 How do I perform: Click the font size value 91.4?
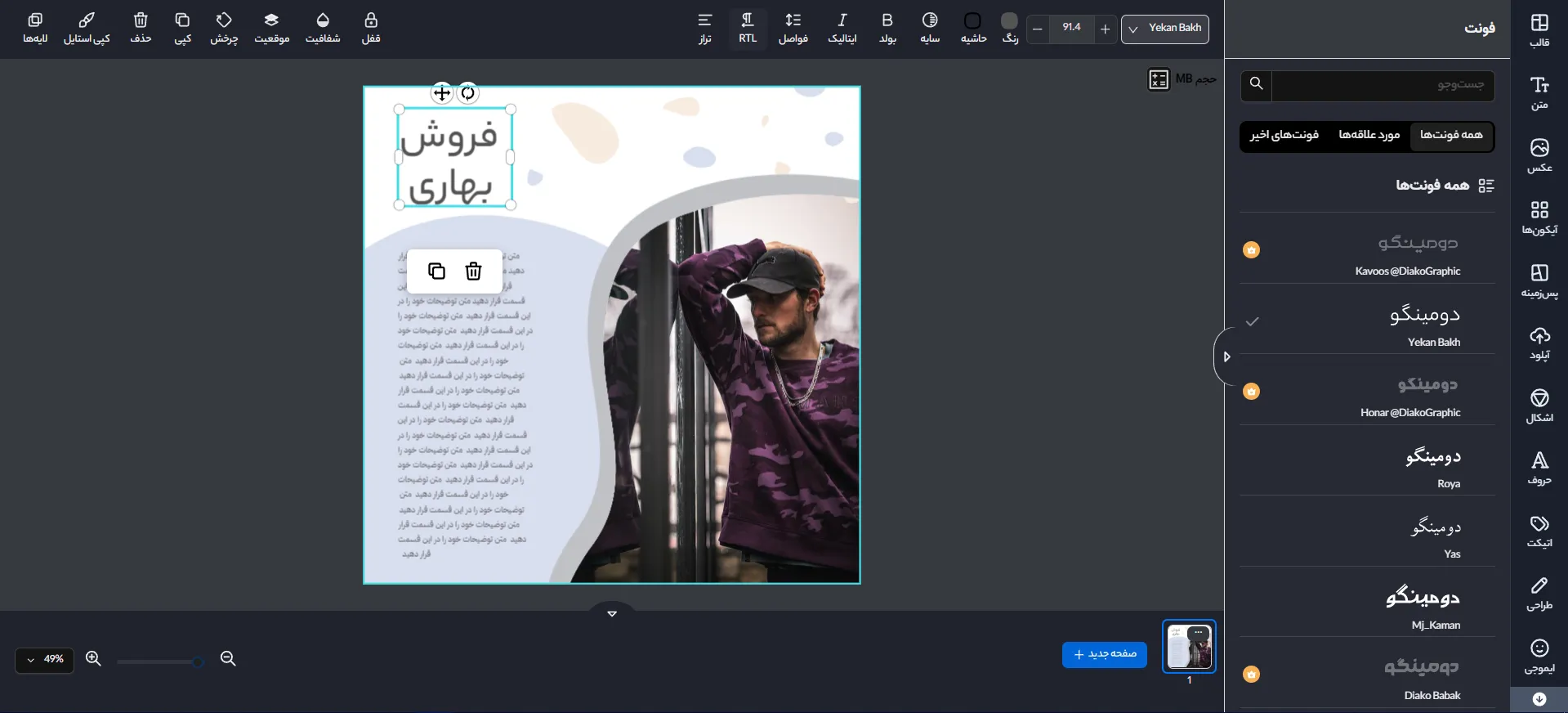pos(1071,28)
